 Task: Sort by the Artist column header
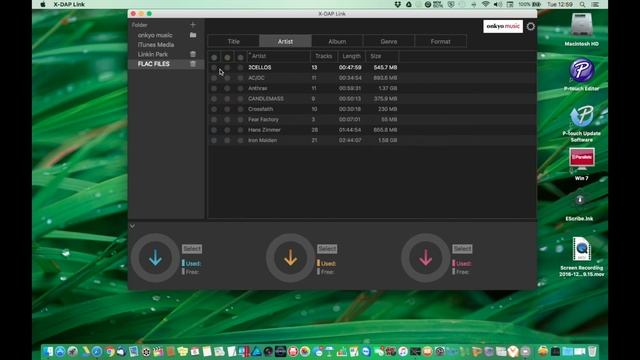(x=278, y=56)
